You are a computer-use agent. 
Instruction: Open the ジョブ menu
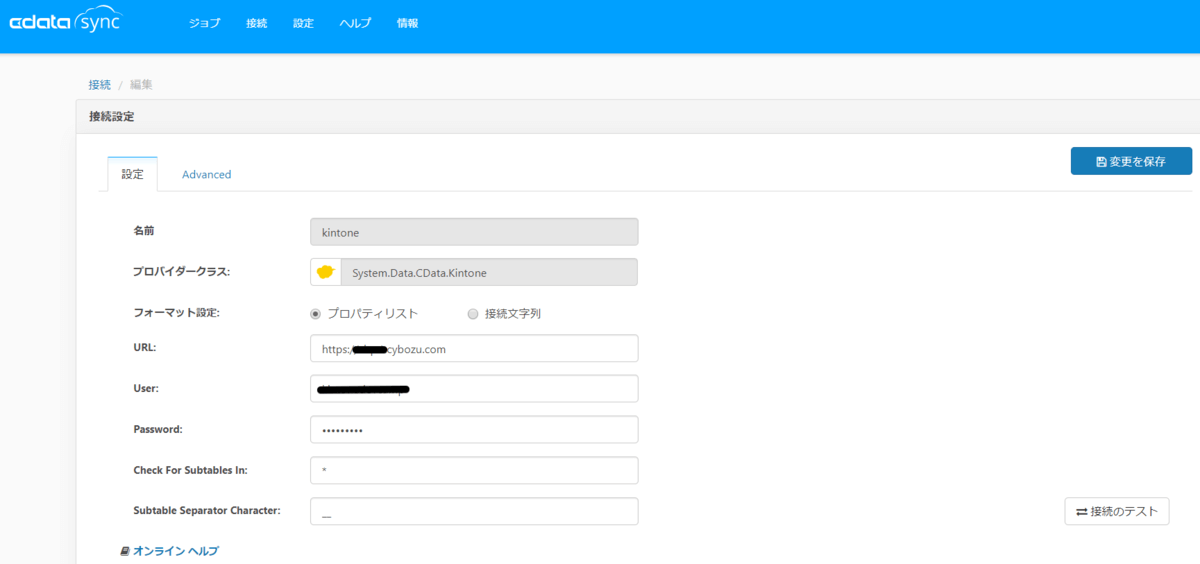point(204,23)
